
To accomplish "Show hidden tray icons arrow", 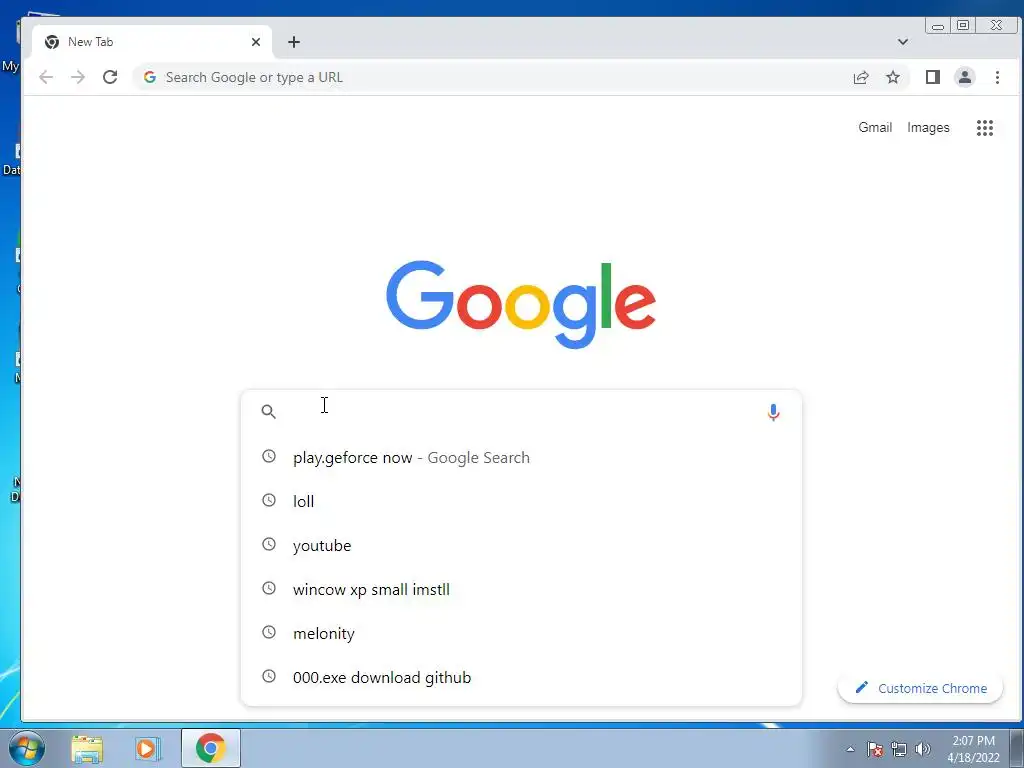I will click(850, 749).
